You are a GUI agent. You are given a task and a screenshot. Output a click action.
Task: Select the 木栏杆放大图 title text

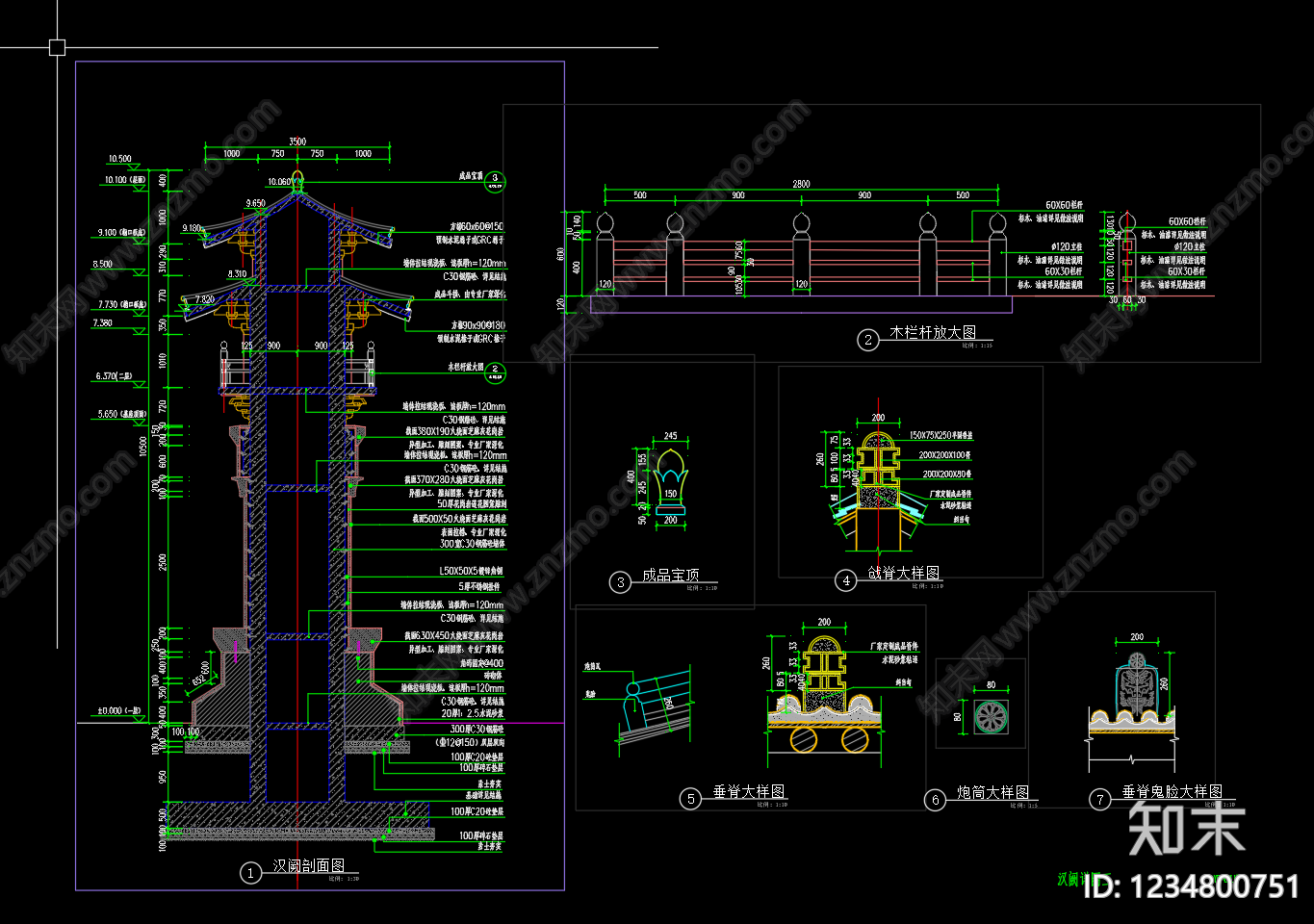(x=933, y=332)
